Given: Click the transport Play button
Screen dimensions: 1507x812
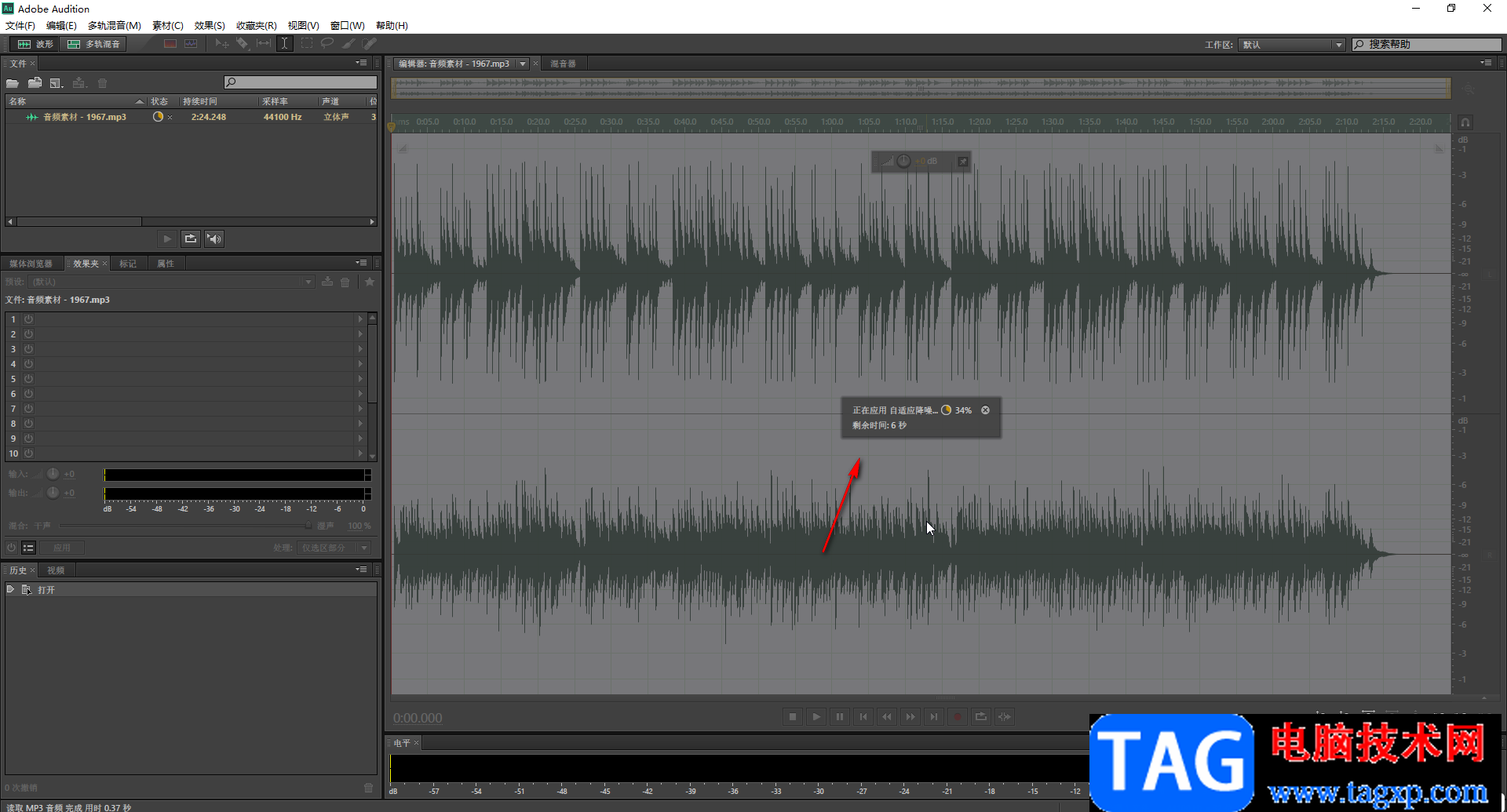Looking at the screenshot, I should tap(816, 716).
